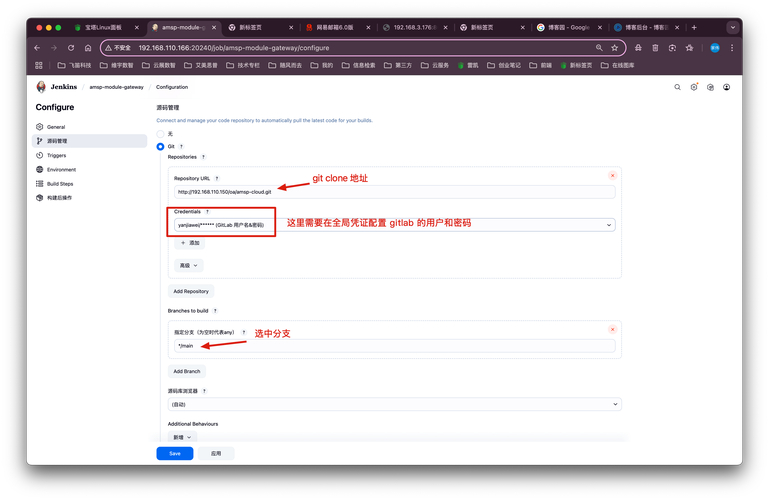Save the configuration
Viewport: 769px width, 500px height.
pyautogui.click(x=175, y=454)
